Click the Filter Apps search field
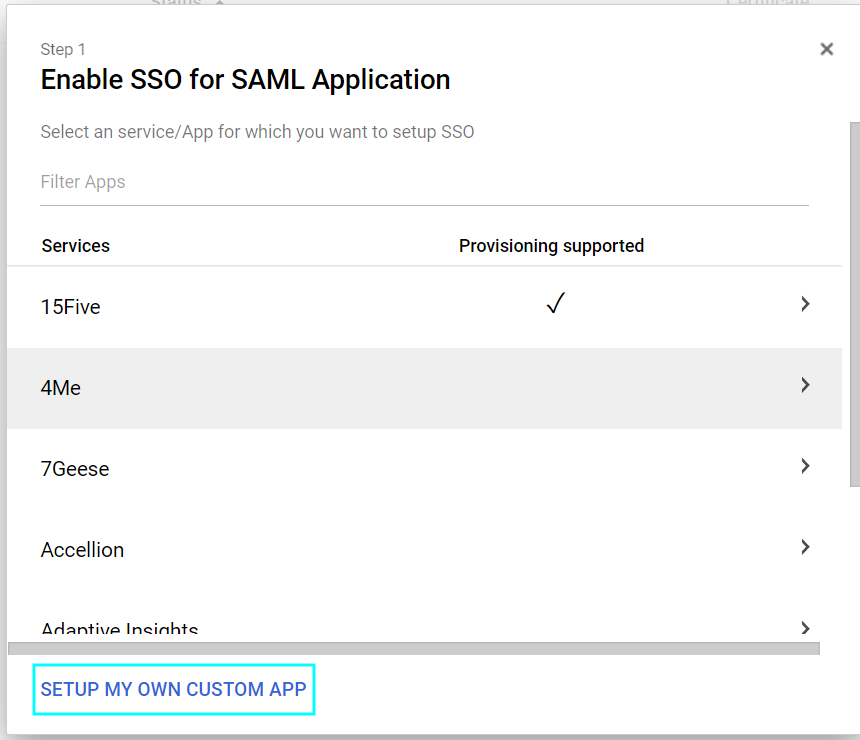 pyautogui.click(x=424, y=182)
